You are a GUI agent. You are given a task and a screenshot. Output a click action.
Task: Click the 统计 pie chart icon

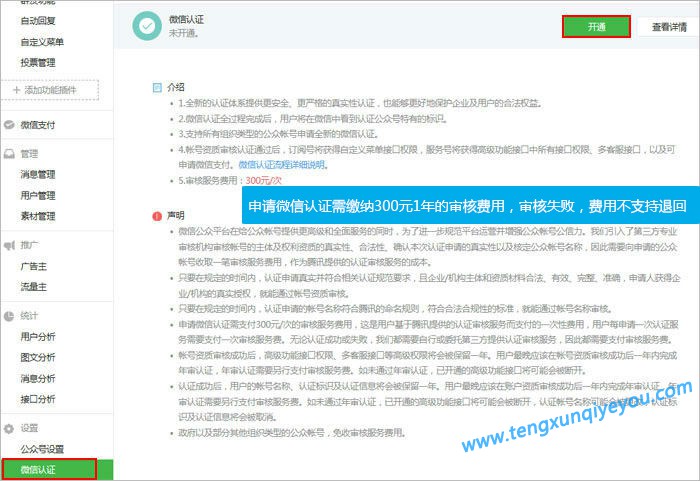[x=9, y=316]
